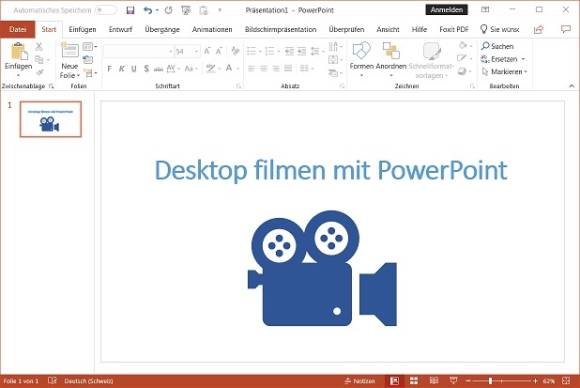The image size is (580, 388).
Task: Click the Share icon in the ribbon tab row
Action: pyautogui.click(x=539, y=29)
